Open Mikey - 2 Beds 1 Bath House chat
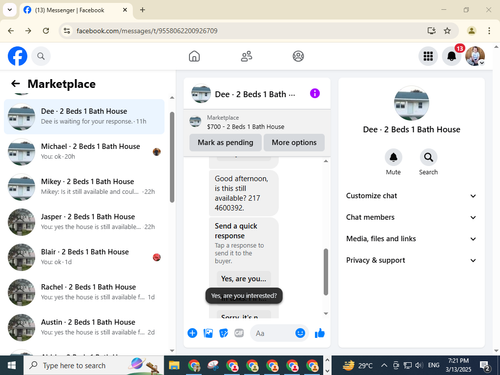 84,187
